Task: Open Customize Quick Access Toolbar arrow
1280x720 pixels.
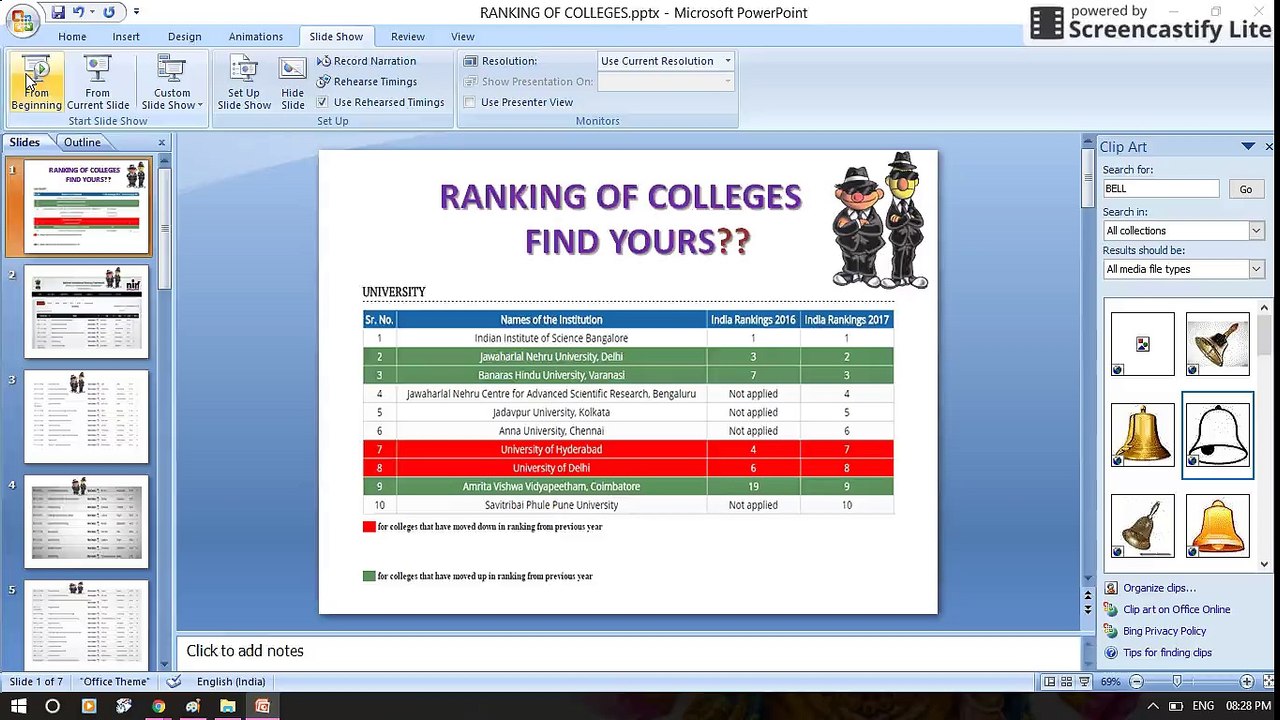Action: click(136, 12)
